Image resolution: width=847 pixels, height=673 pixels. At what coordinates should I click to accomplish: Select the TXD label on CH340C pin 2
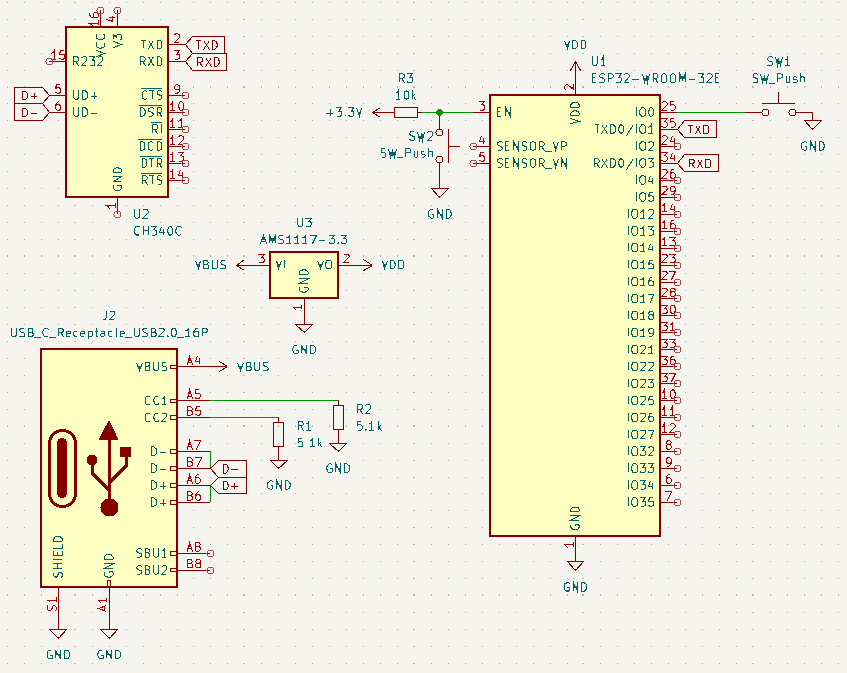click(206, 45)
